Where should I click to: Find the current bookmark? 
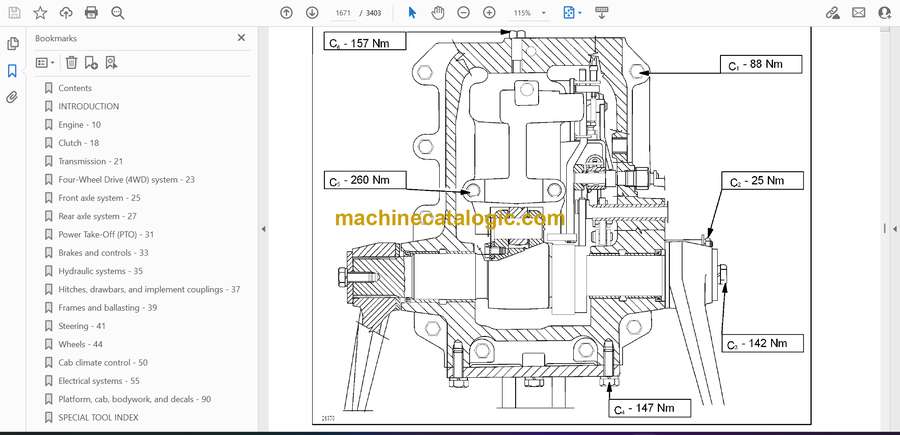pos(111,63)
